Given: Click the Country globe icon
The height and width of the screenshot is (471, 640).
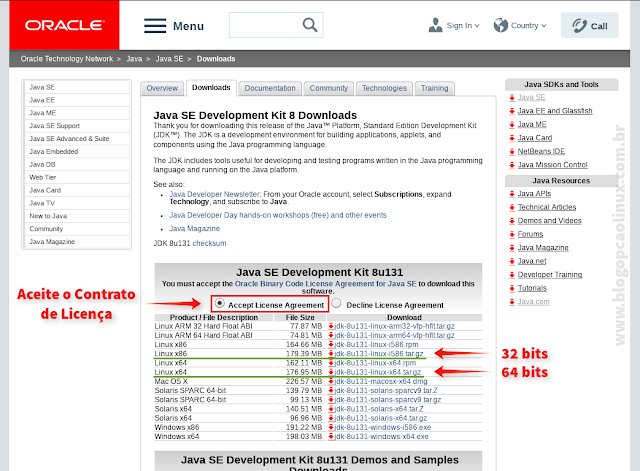Looking at the screenshot, I should (500, 25).
